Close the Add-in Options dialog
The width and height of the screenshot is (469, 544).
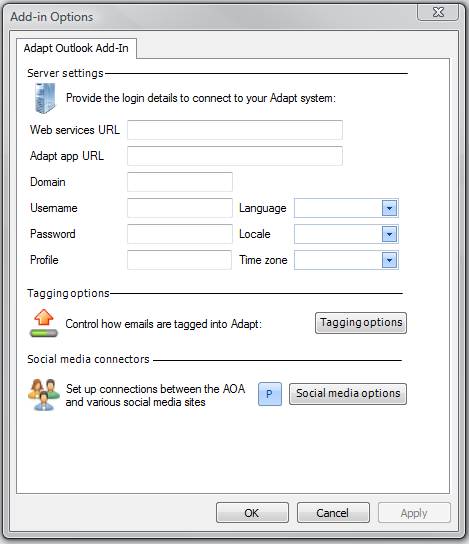438,12
